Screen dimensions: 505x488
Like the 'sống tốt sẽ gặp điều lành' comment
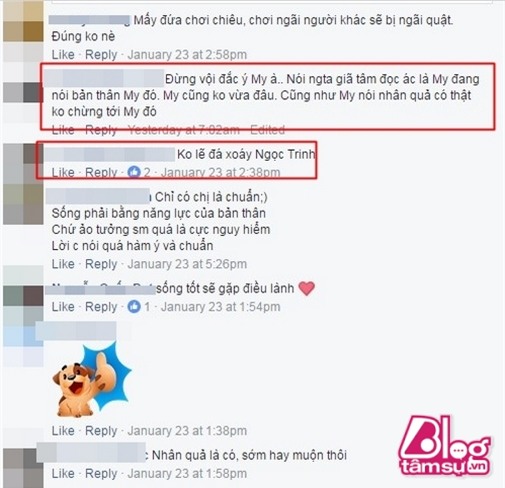(63, 307)
